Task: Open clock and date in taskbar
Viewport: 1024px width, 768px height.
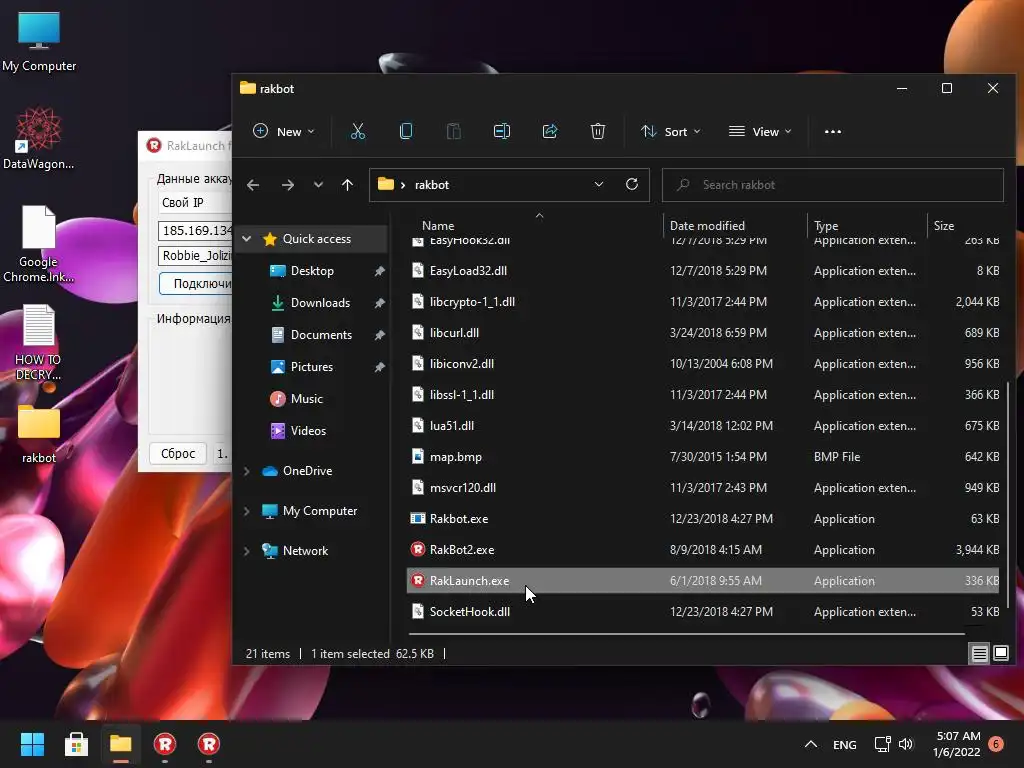Action: point(957,744)
